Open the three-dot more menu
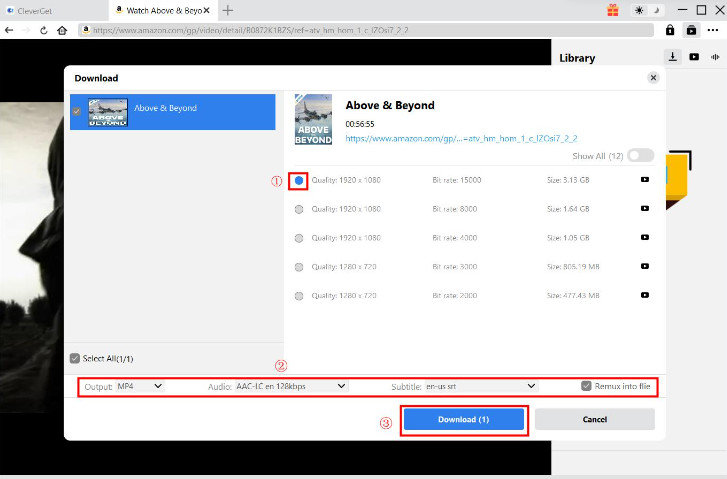727x479 pixels. [713, 30]
